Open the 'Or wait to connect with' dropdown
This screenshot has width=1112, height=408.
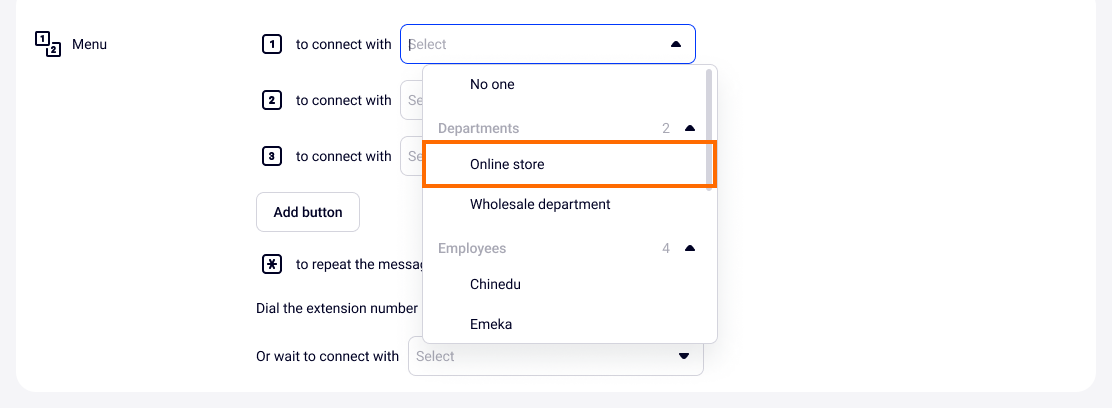point(555,356)
